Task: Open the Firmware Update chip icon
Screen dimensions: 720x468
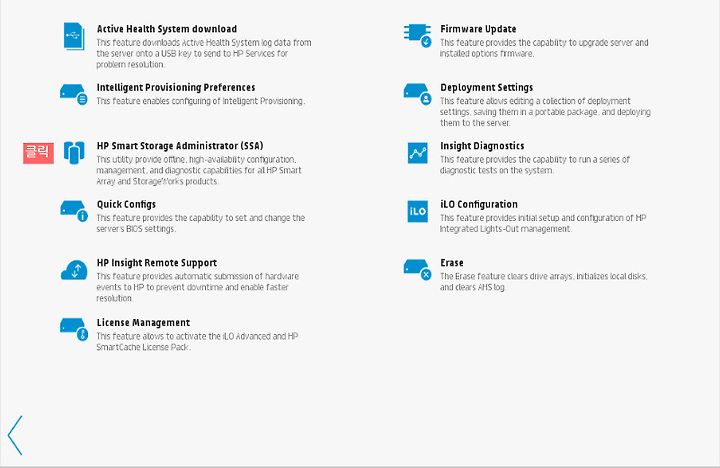Action: [417, 35]
